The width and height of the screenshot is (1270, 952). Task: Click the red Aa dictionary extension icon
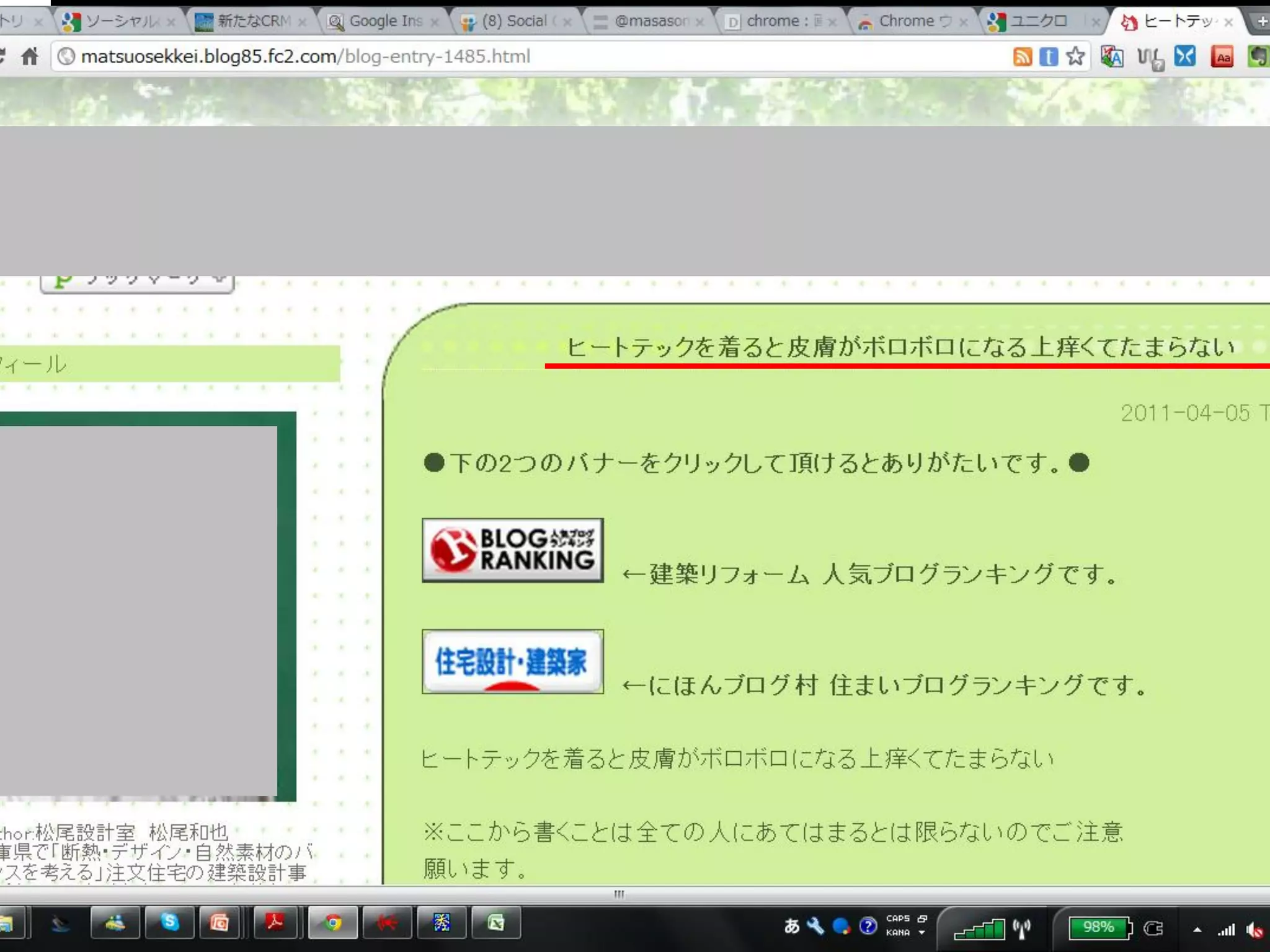pyautogui.click(x=1222, y=56)
